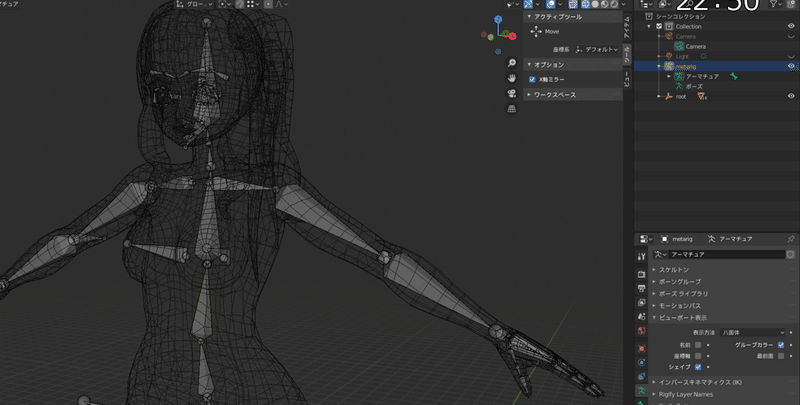Hide root object using its eye icon
This screenshot has width=800, height=405.
coord(791,96)
